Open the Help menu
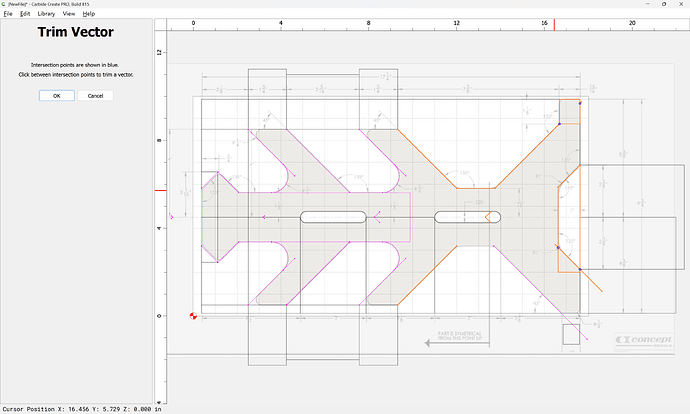The width and height of the screenshot is (690, 414). click(89, 14)
